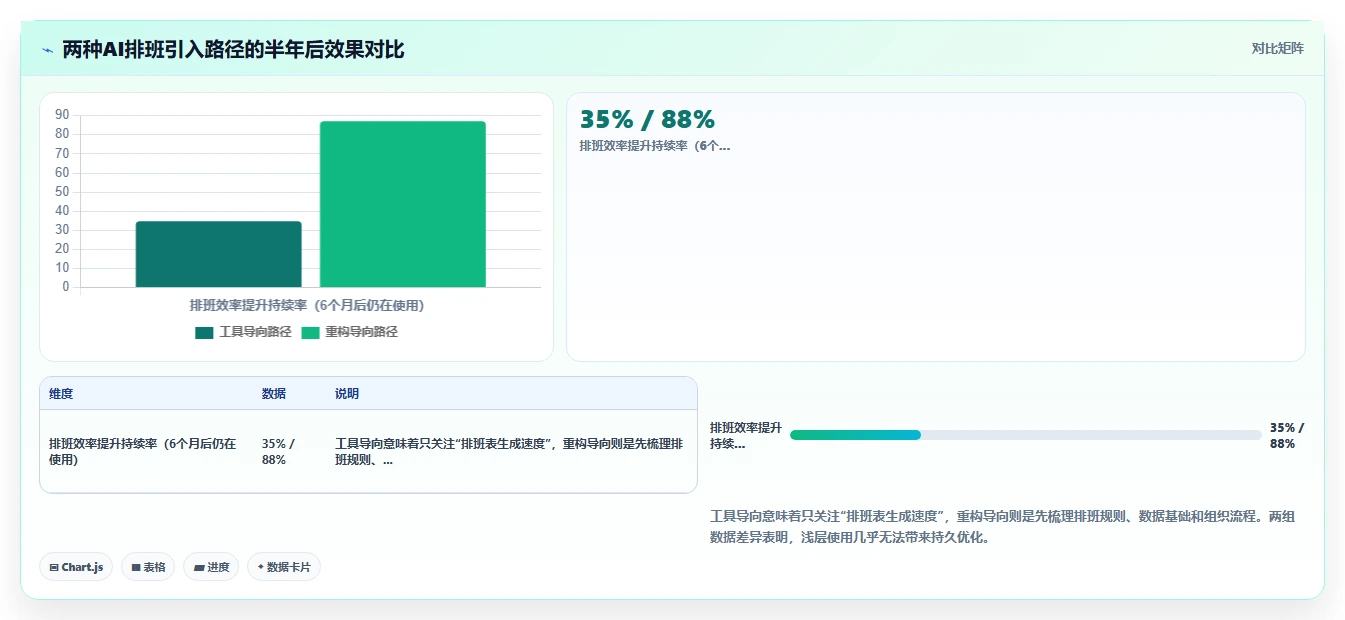Toggle the 重构导向路径 legend entry

point(349,332)
